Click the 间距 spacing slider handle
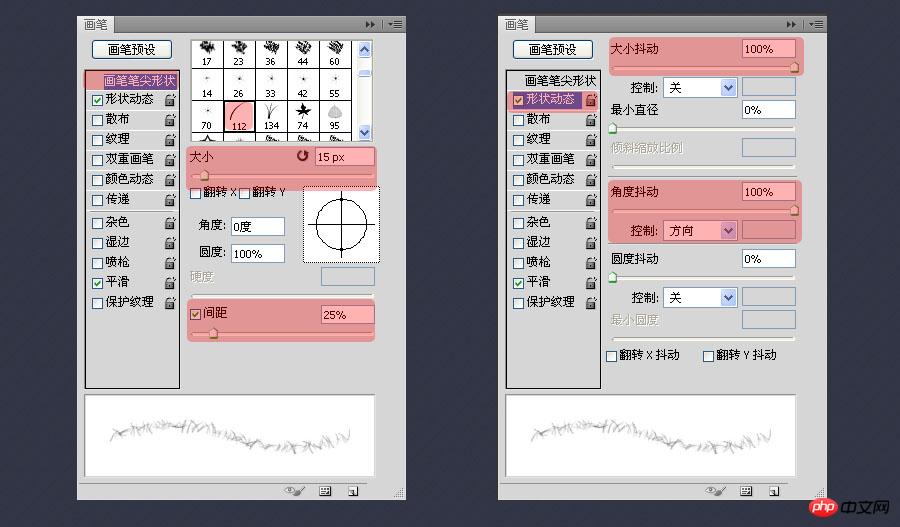Viewport: 900px width, 527px height. tap(214, 333)
